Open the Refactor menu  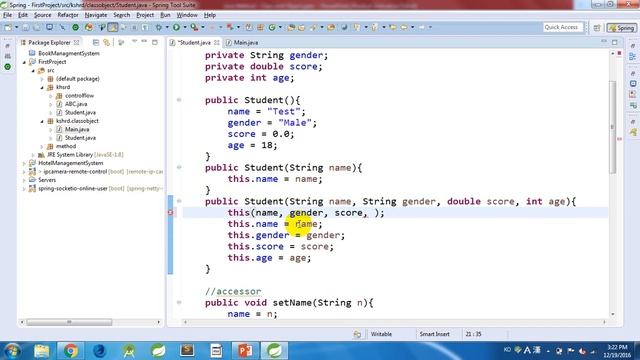coord(68,15)
